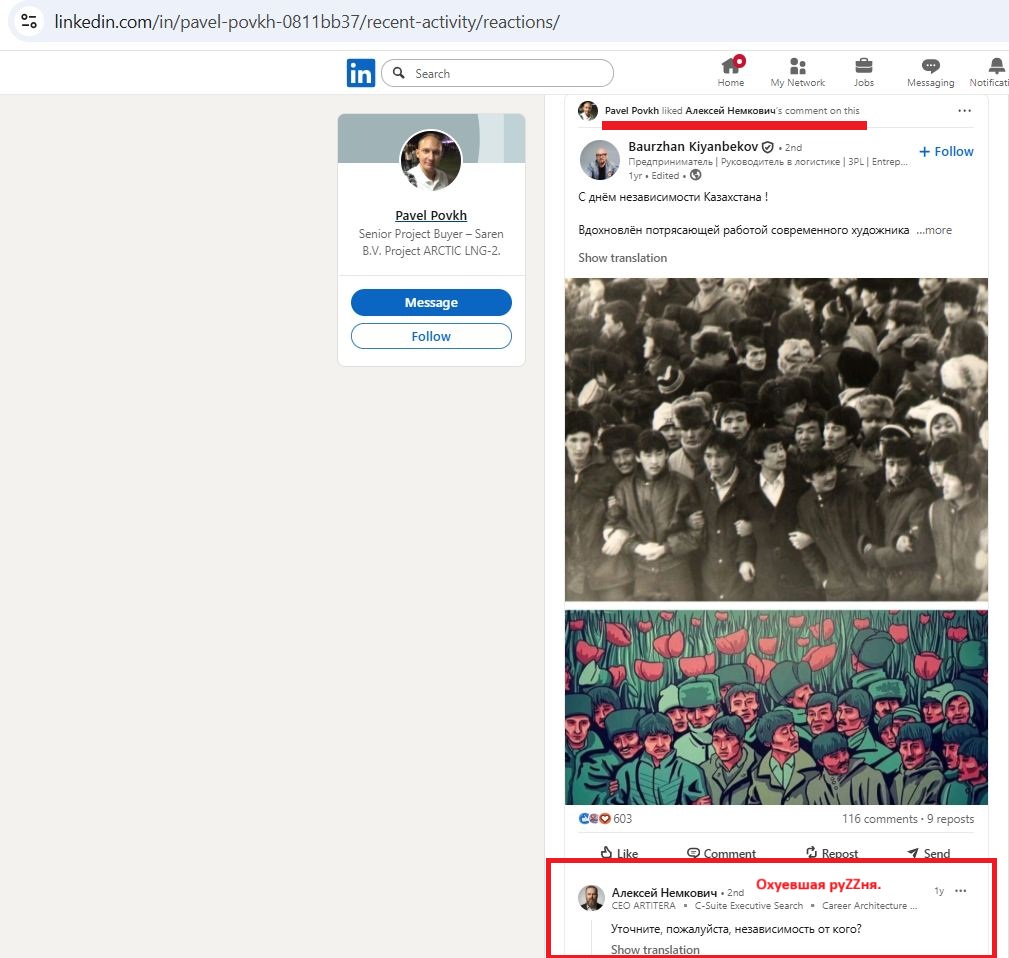Follow Baurzhan Kiyanbekov

[x=946, y=151]
